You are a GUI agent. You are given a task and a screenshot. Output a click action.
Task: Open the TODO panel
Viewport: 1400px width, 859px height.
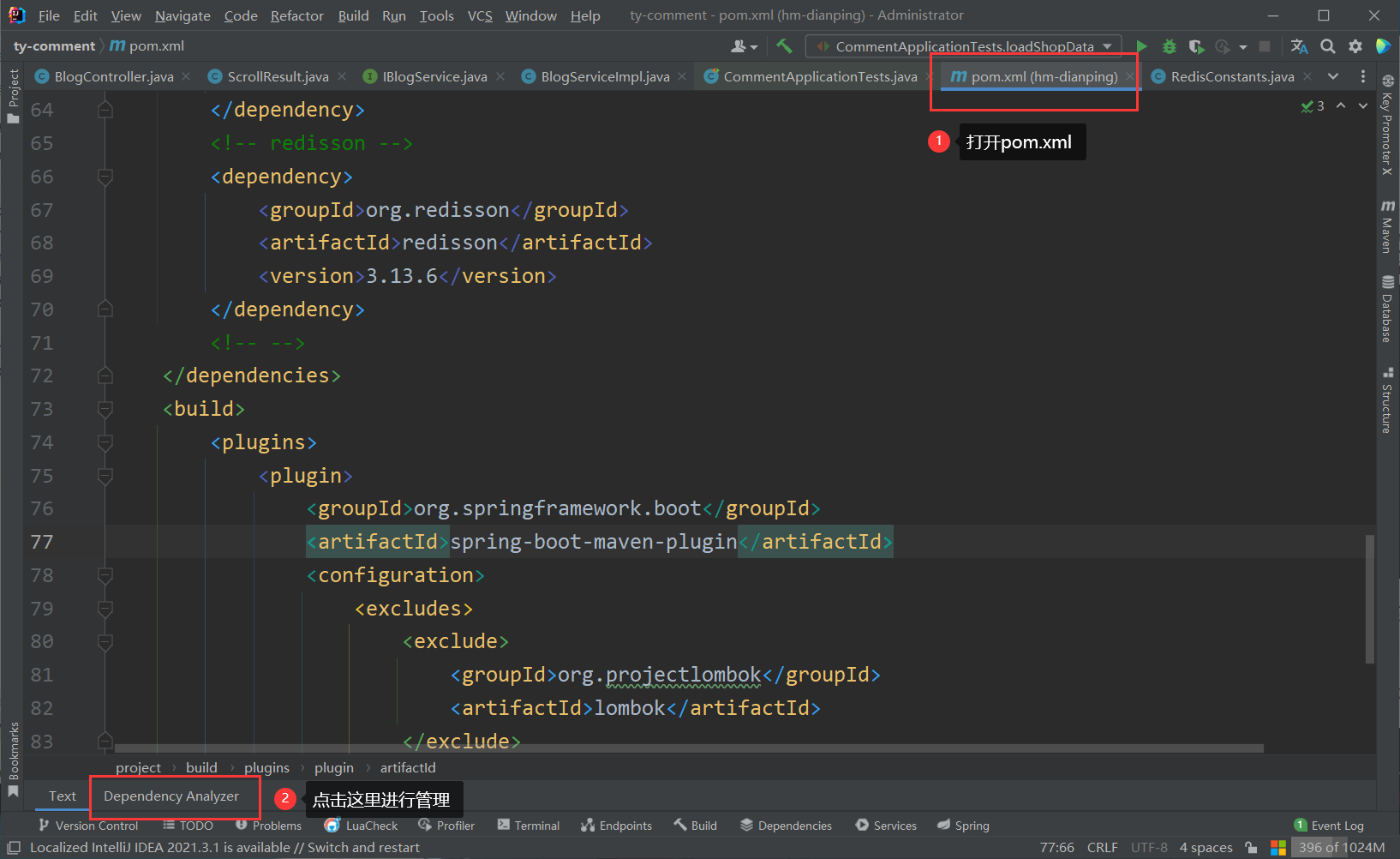[188, 826]
